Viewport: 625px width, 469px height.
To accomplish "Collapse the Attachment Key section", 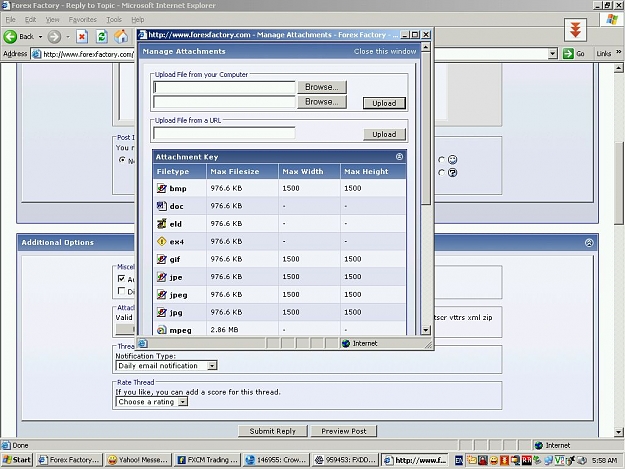I will 399,157.
